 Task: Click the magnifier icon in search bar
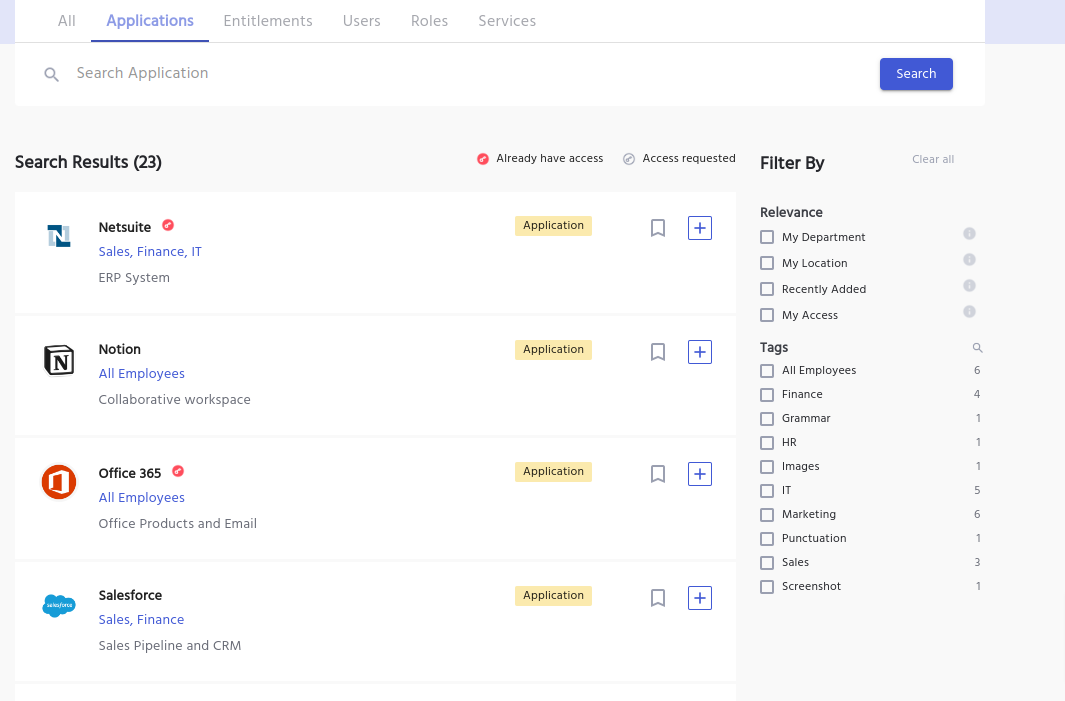tap(51, 74)
